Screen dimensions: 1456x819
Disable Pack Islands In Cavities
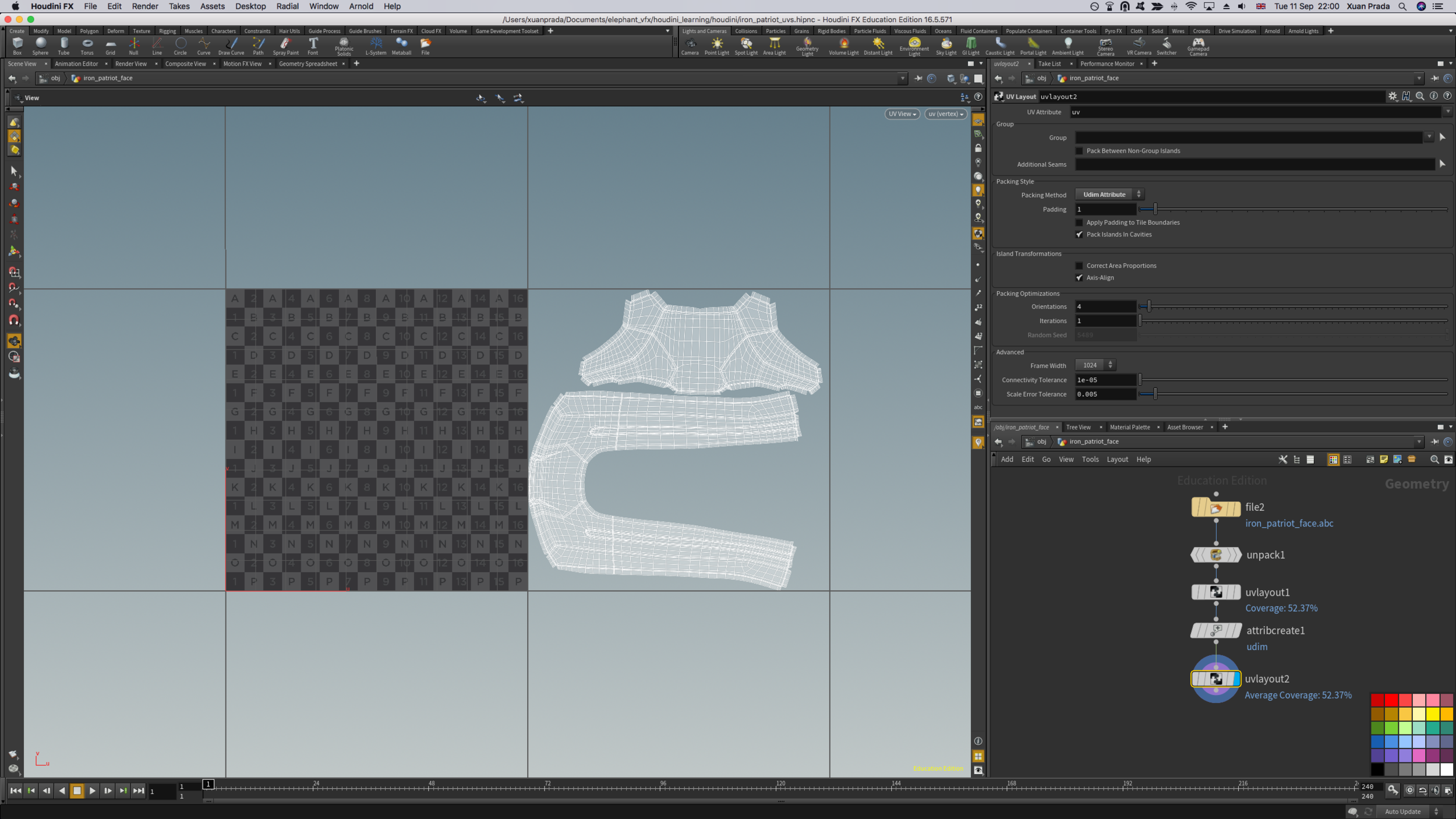[1079, 235]
